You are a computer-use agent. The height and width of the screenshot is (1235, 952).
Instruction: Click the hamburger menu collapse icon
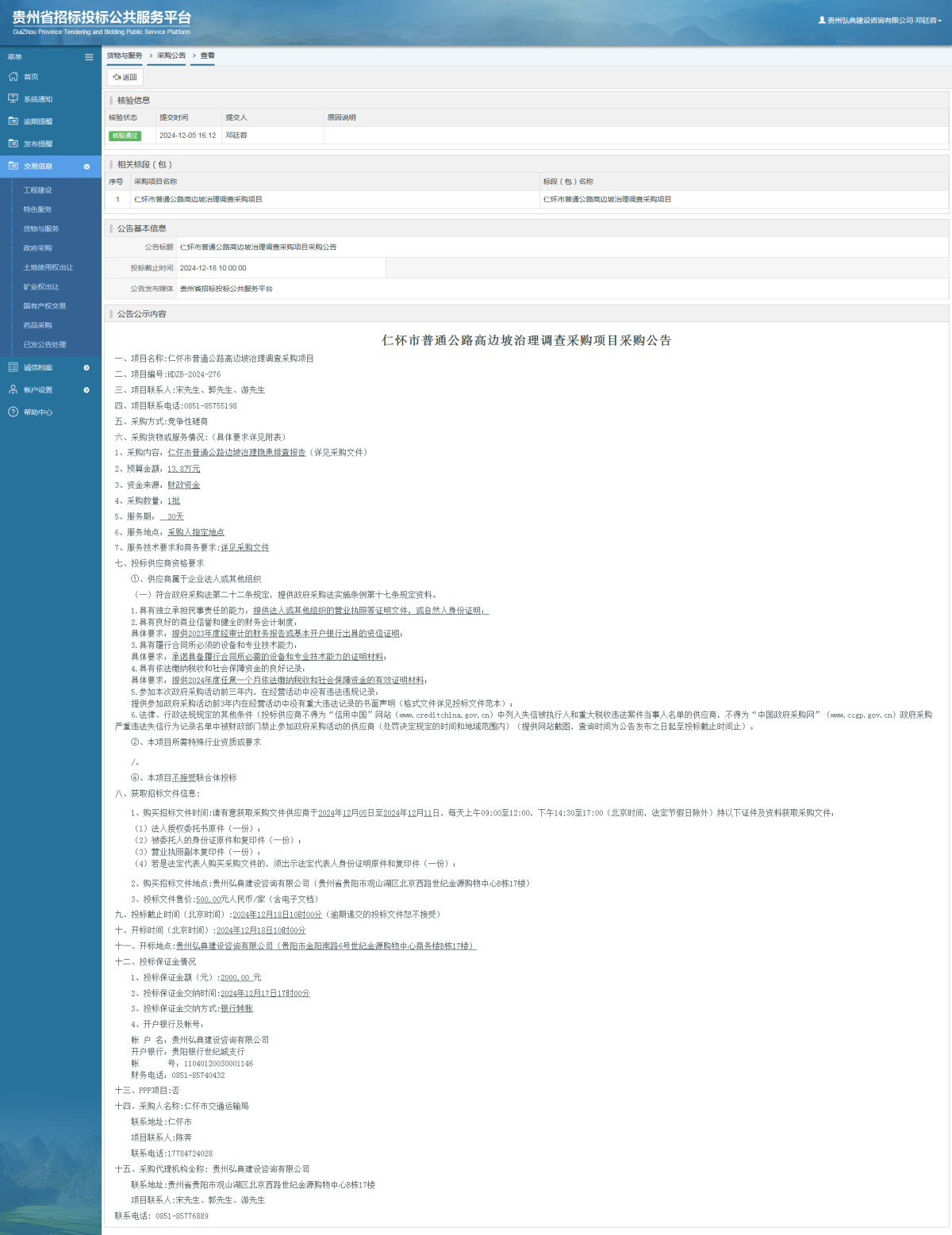89,57
